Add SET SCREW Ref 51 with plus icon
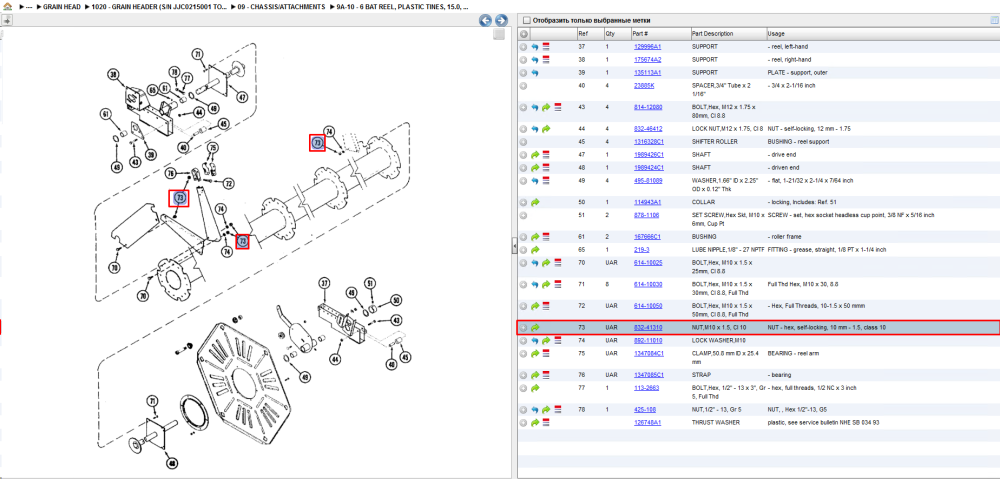Viewport: 1000px width, 479px height. (x=524, y=215)
